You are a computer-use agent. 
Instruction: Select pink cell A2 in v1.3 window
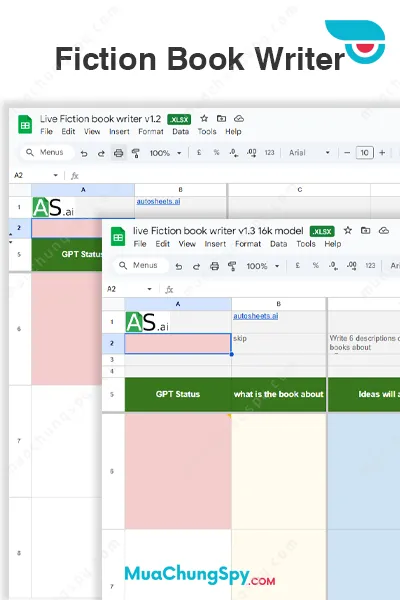[x=178, y=343]
